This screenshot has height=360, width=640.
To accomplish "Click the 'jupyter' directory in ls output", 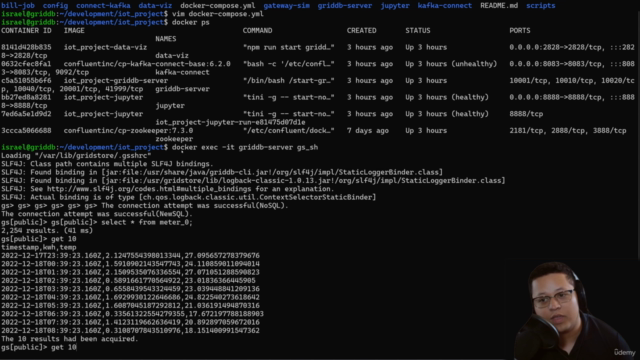I will click(395, 6).
